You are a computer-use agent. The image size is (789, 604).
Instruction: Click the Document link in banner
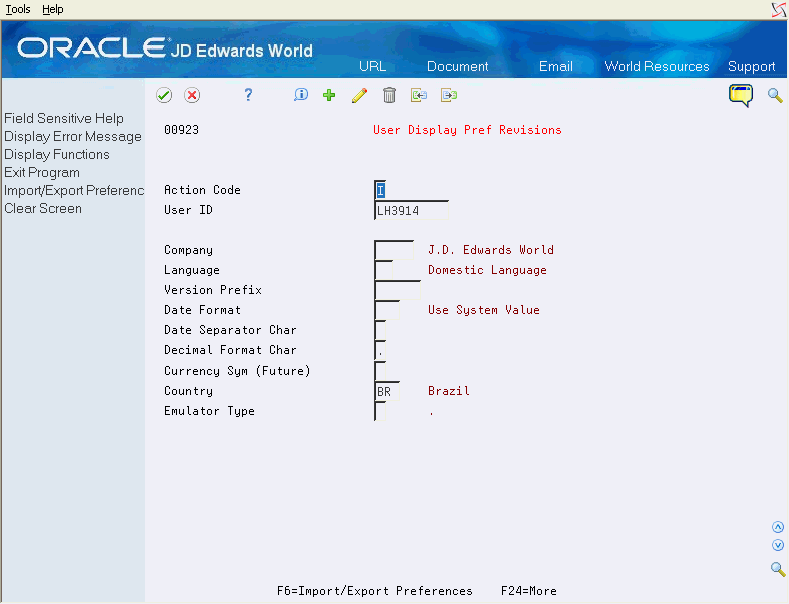point(457,66)
